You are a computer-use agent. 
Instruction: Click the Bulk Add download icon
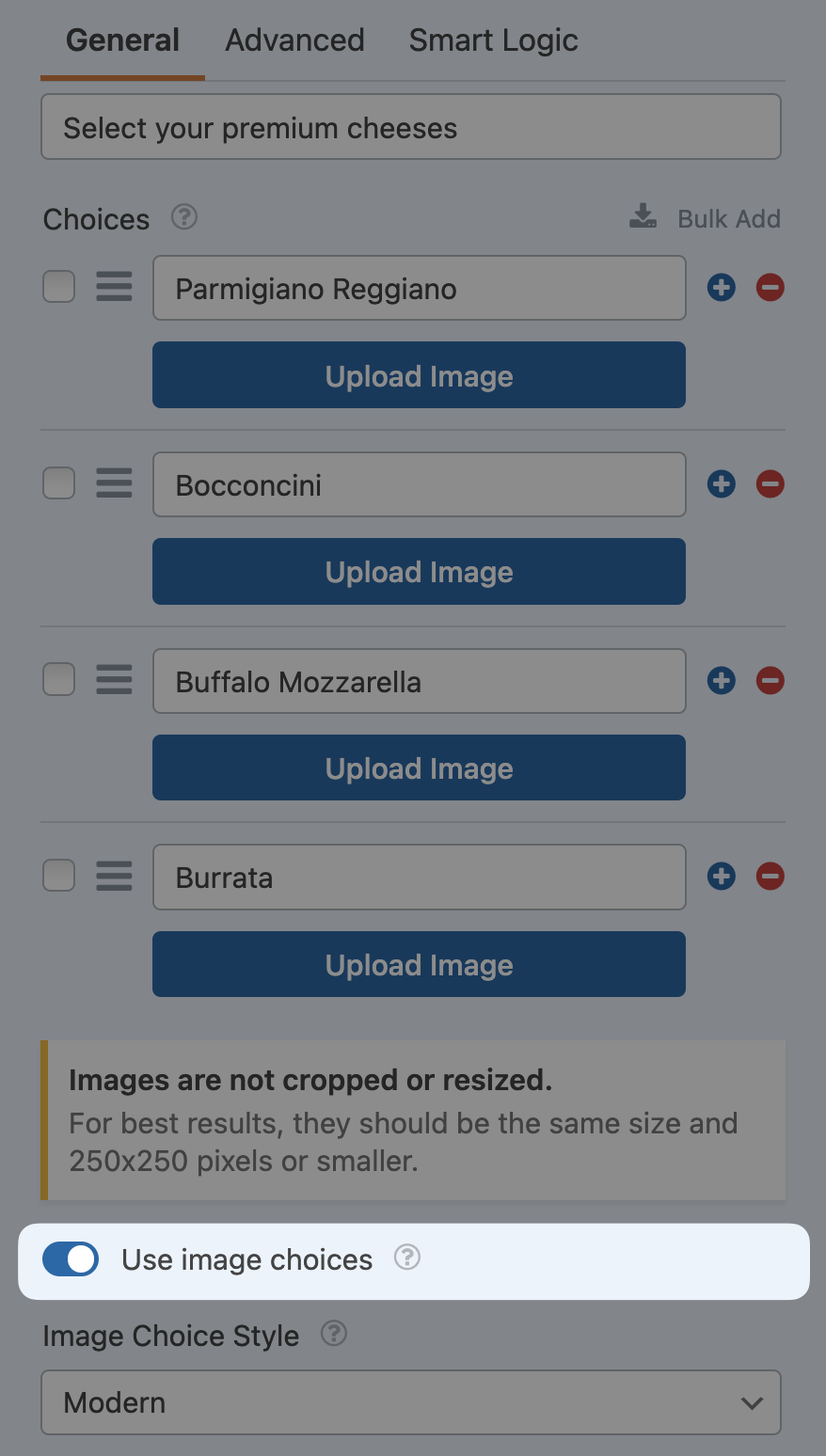[643, 217]
